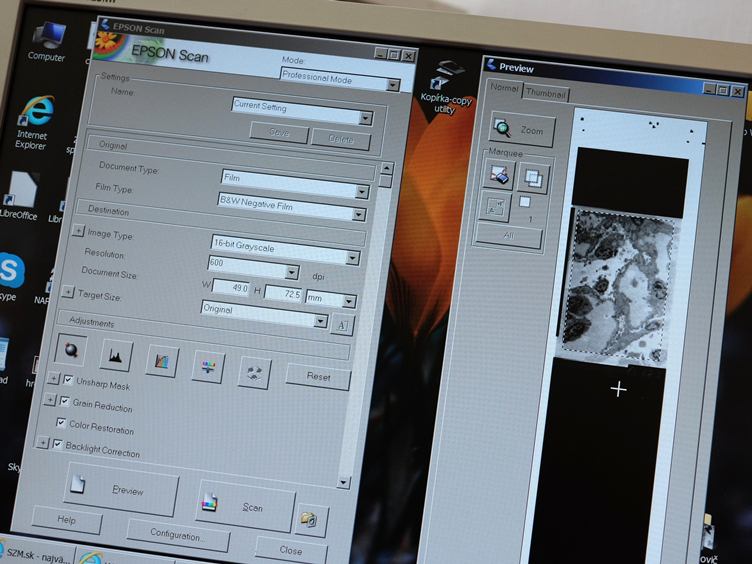Open the Configuration dialog
Viewport: 752px width, 564px height.
pyautogui.click(x=178, y=534)
